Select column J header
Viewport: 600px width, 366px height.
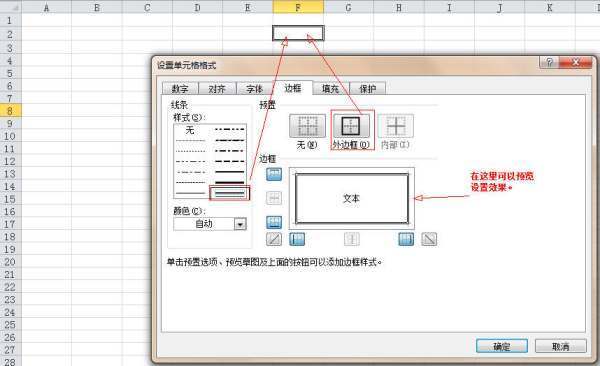point(499,7)
